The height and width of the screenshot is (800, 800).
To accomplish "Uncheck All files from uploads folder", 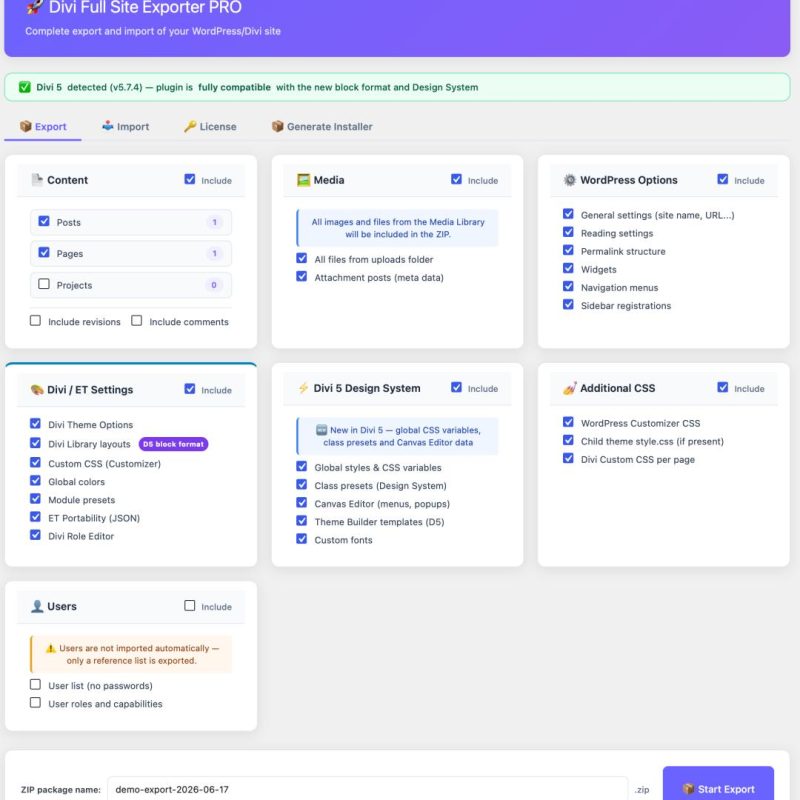I will [302, 258].
